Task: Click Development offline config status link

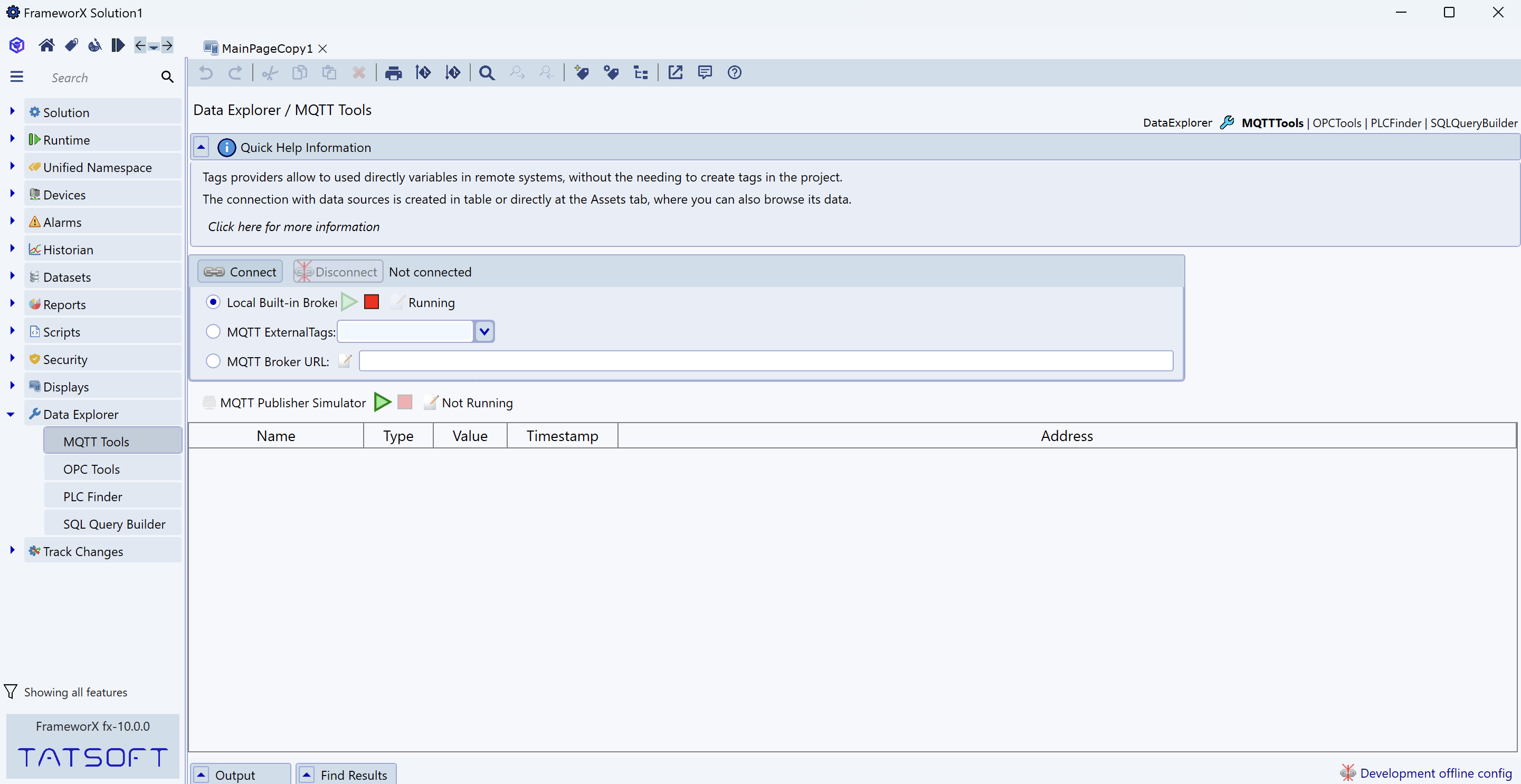Action: pyautogui.click(x=1436, y=773)
